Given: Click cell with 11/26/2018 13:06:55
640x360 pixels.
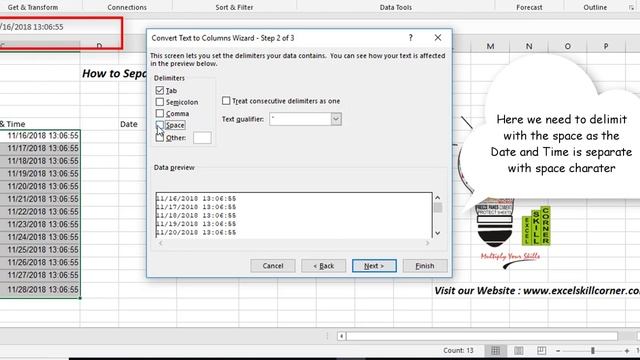Looking at the screenshot, I should click(40, 262).
